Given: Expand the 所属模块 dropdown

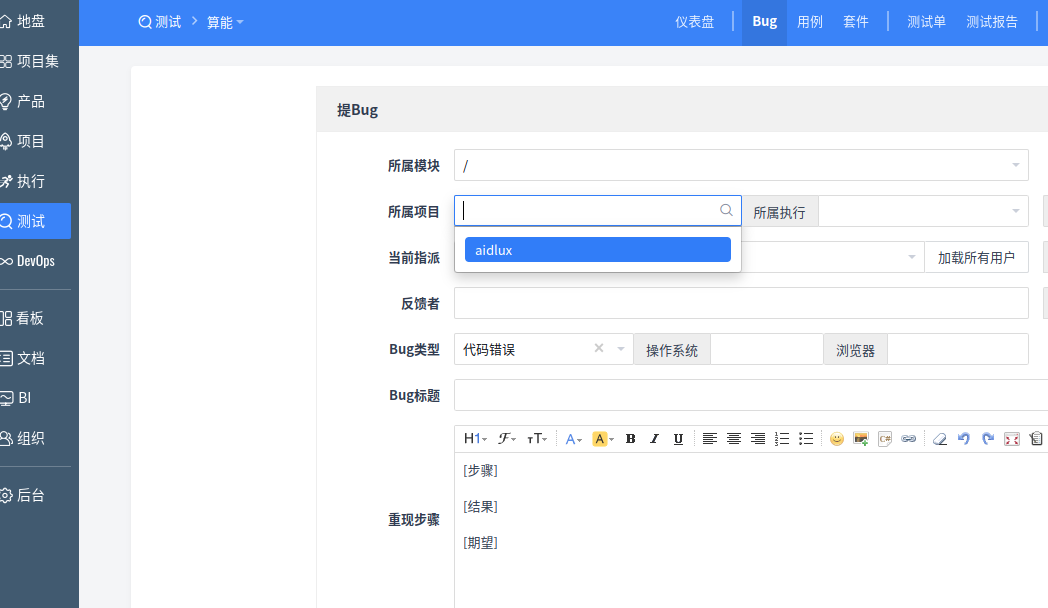Looking at the screenshot, I should tap(740, 165).
